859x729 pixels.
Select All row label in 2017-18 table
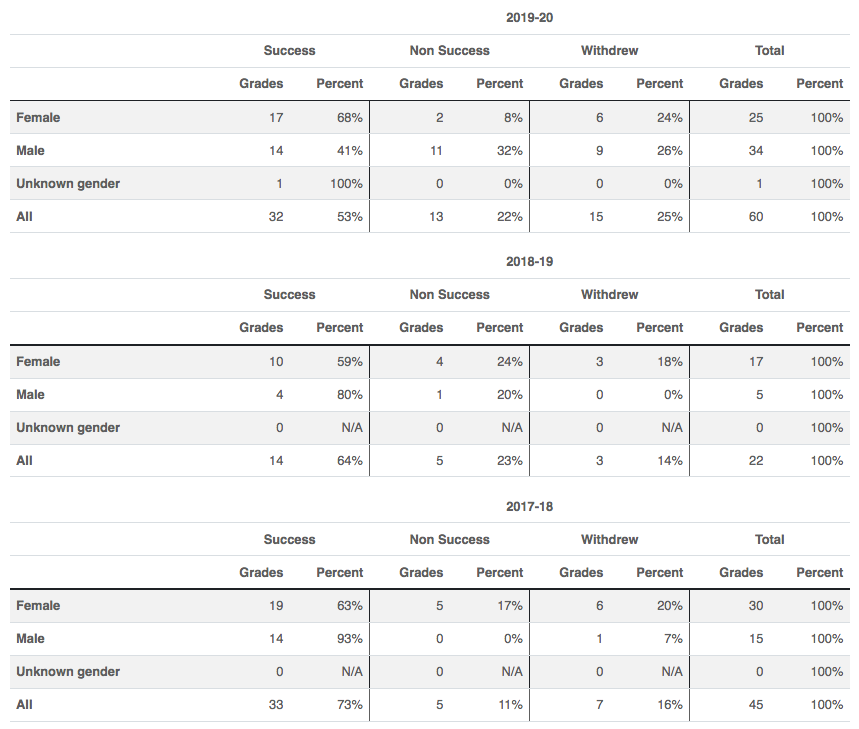click(x=24, y=704)
